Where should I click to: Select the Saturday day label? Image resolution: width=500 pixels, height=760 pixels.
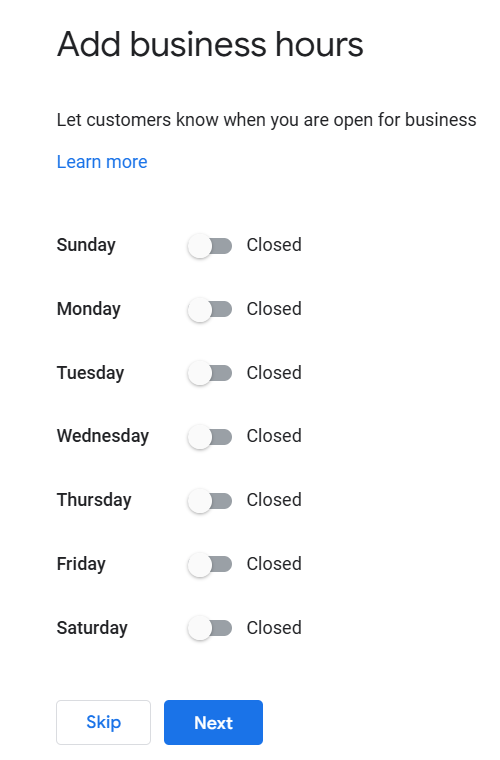point(92,628)
